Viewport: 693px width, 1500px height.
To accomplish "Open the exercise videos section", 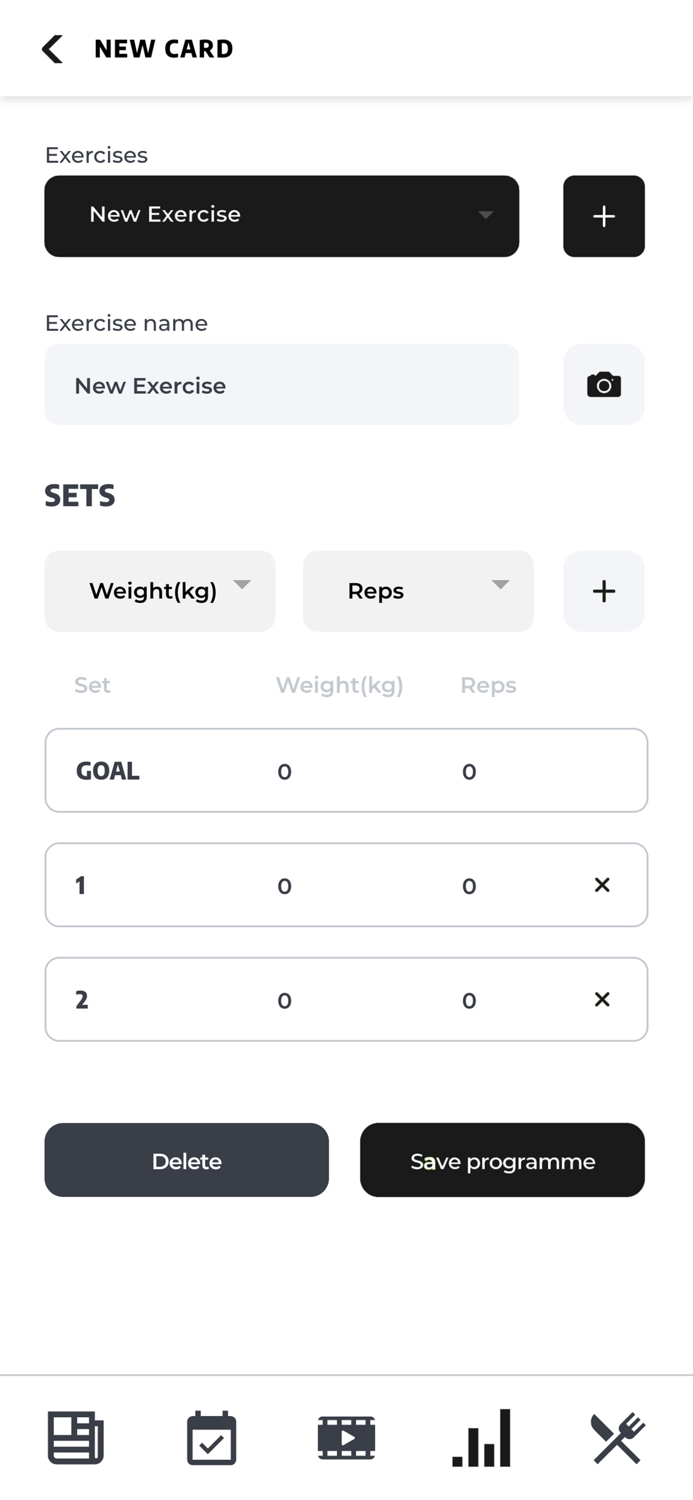I will (x=346, y=1437).
